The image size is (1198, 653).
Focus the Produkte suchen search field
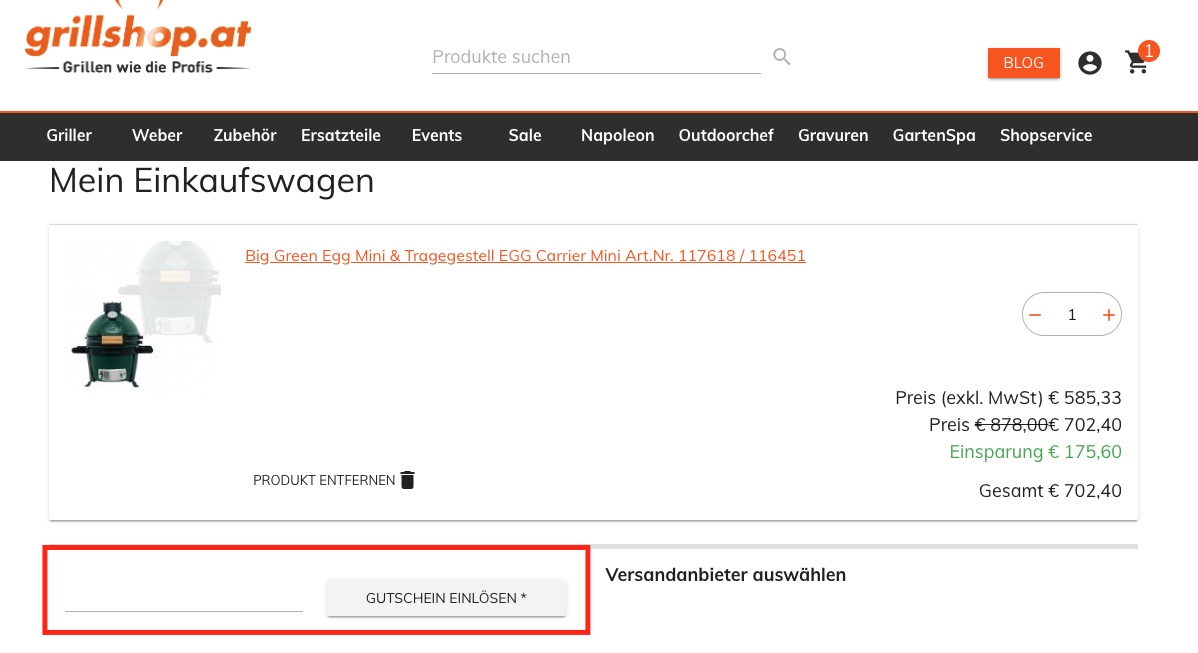pos(596,57)
